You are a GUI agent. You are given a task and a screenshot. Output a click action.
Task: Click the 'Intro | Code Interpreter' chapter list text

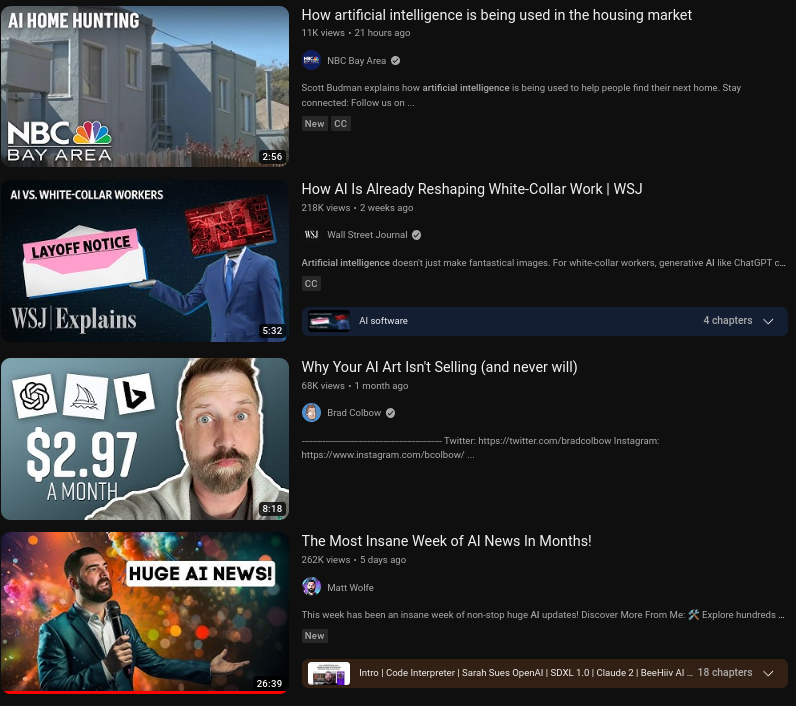point(525,673)
